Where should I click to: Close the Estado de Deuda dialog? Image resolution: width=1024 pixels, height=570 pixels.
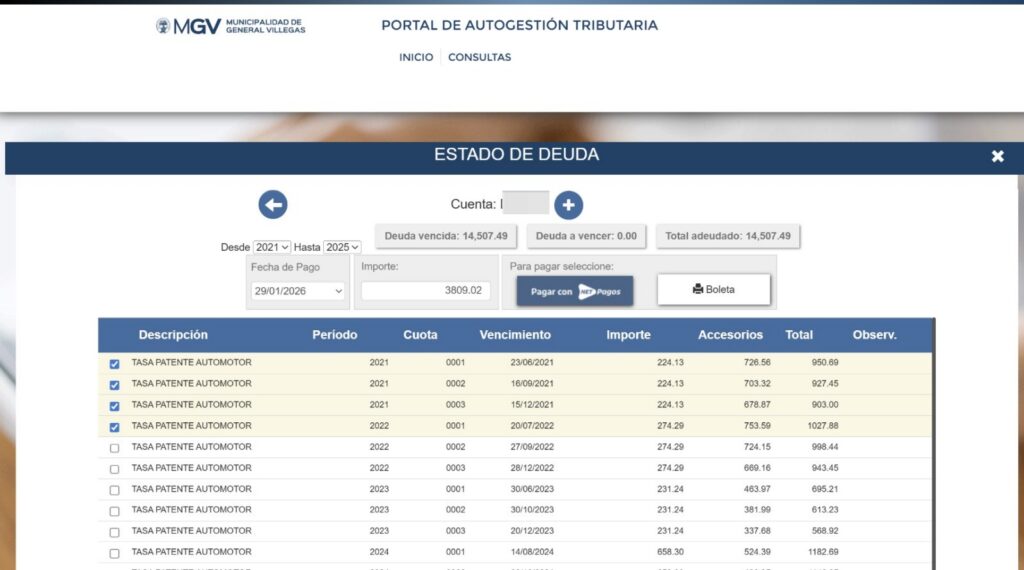[997, 156]
